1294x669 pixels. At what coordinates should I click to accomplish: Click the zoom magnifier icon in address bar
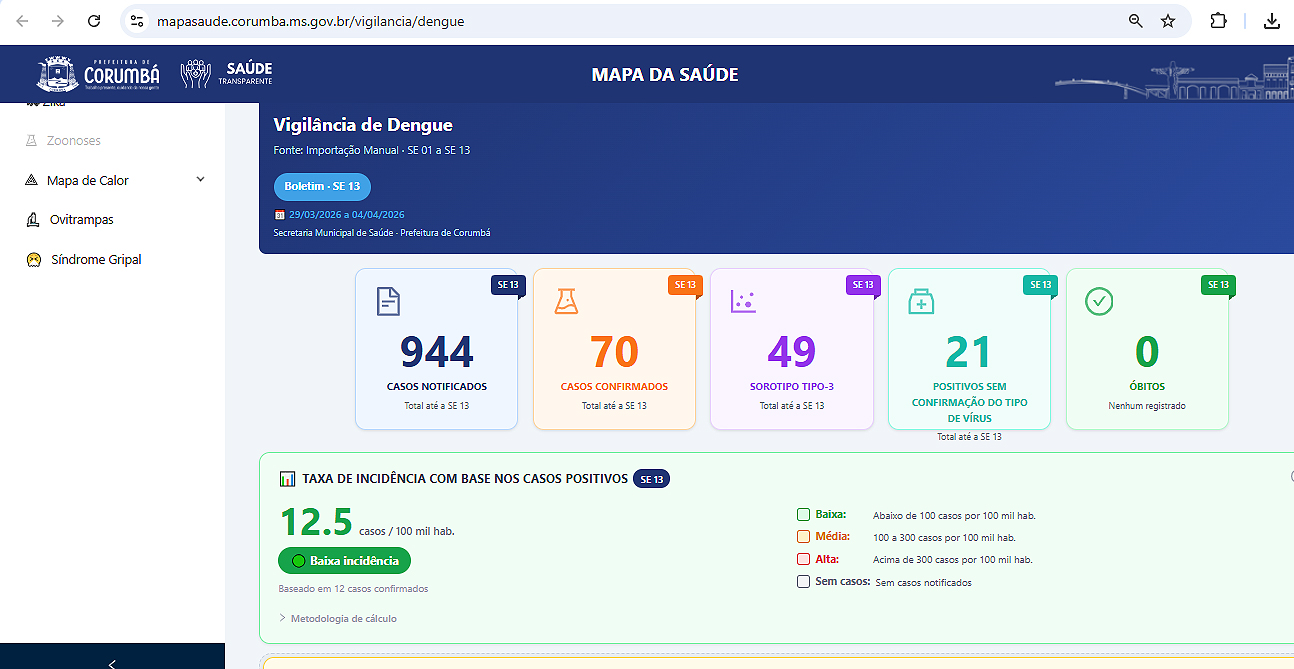[x=1136, y=21]
